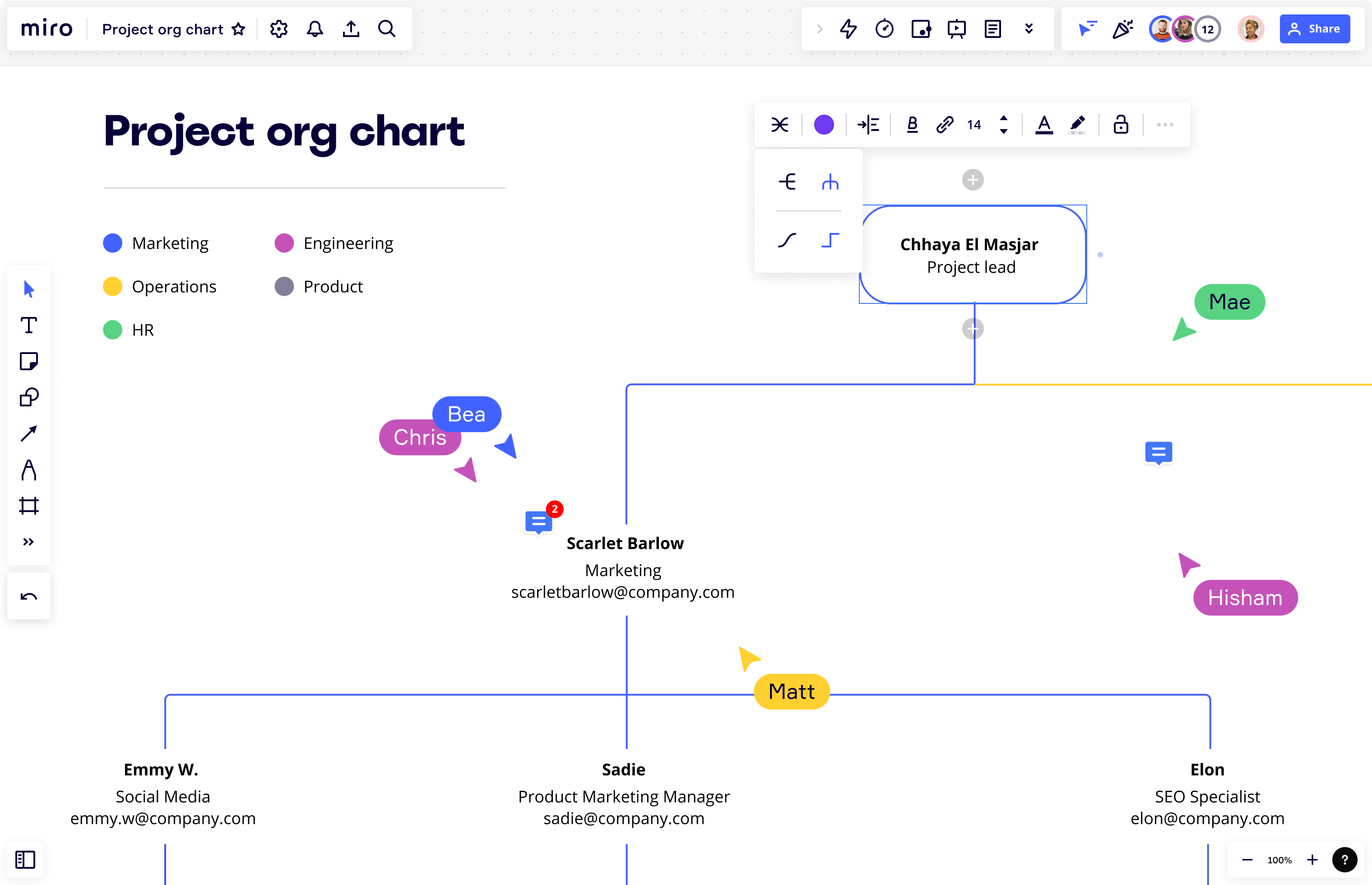The width and height of the screenshot is (1372, 885).
Task: Star the Project org chart board
Action: [238, 29]
